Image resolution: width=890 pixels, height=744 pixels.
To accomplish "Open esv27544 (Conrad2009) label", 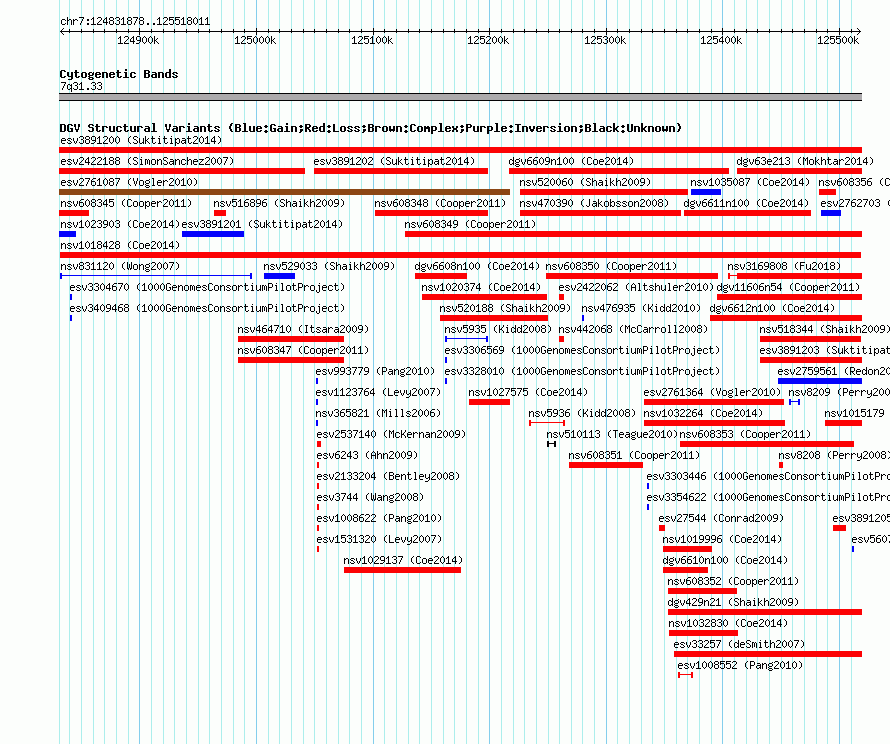I will (x=721, y=518).
